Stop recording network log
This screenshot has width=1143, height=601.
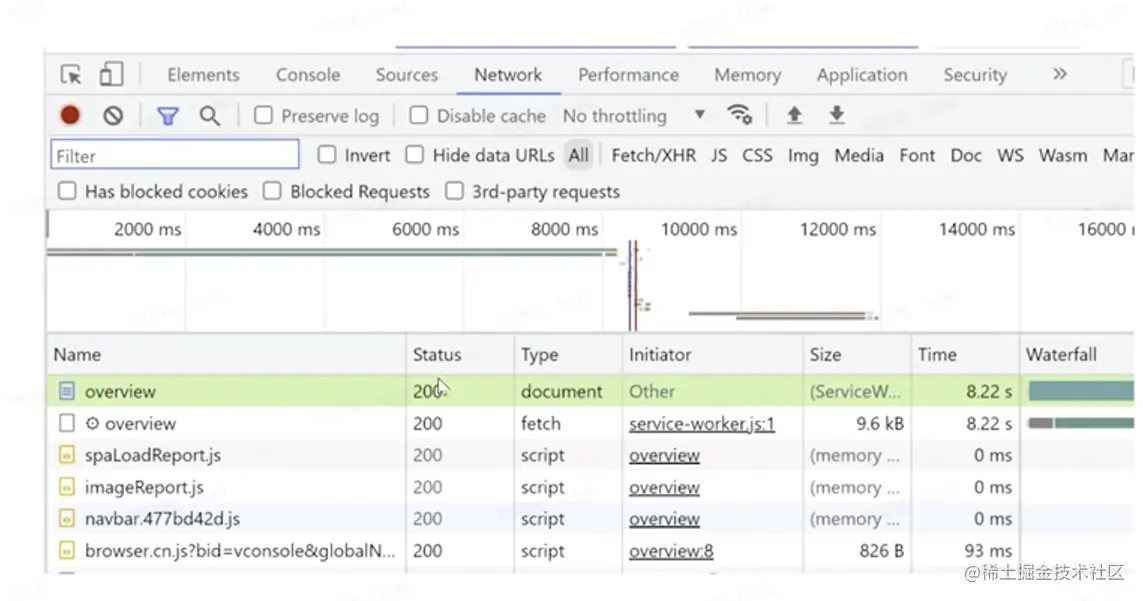pos(70,116)
